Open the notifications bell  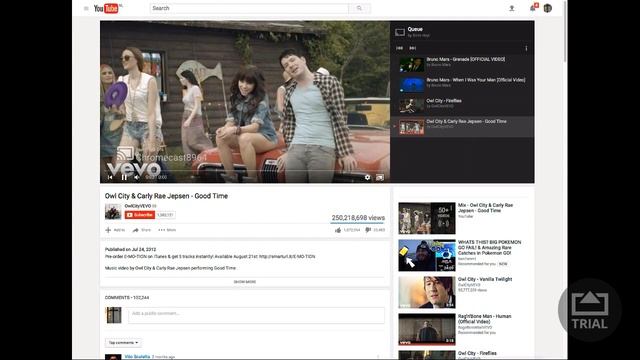[x=533, y=8]
